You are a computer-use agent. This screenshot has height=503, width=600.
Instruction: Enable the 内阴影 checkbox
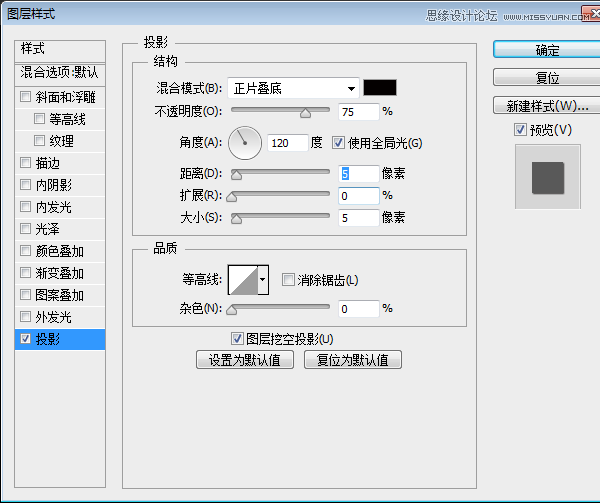pyautogui.click(x=25, y=185)
